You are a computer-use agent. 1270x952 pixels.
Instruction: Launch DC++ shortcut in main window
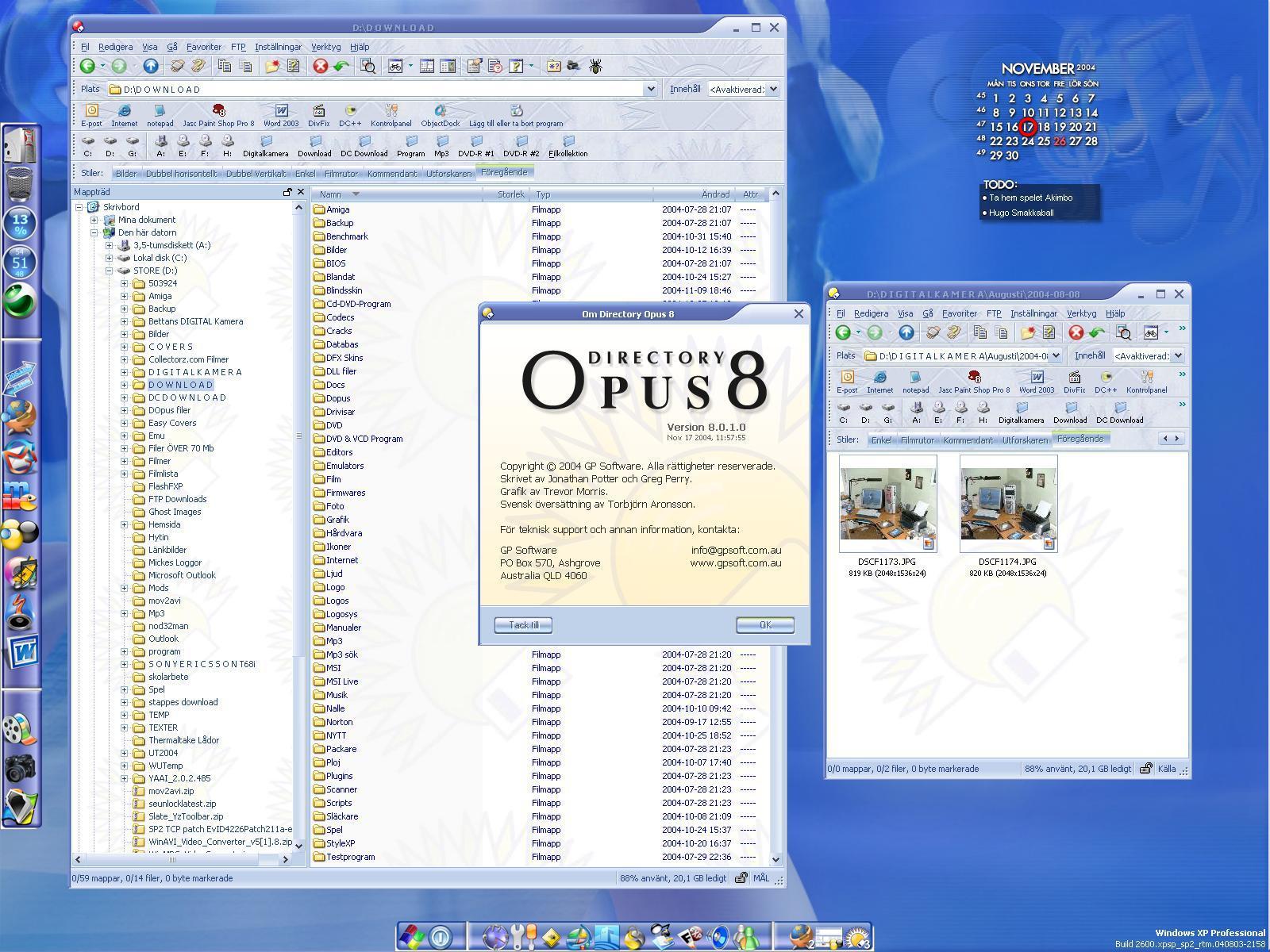[x=350, y=116]
